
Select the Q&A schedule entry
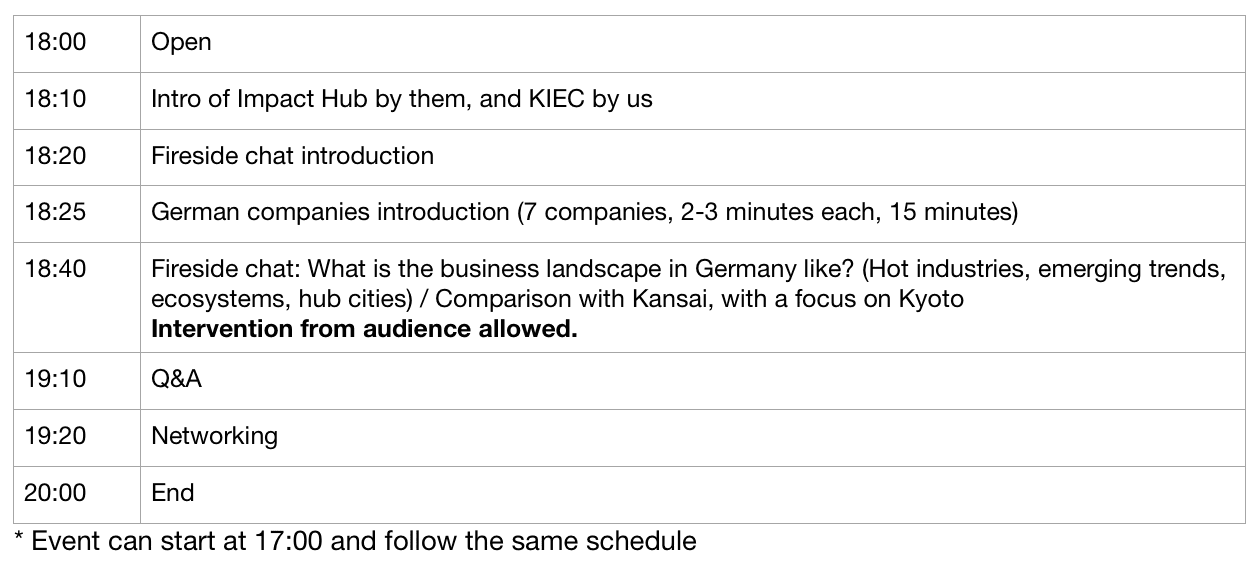tap(176, 379)
